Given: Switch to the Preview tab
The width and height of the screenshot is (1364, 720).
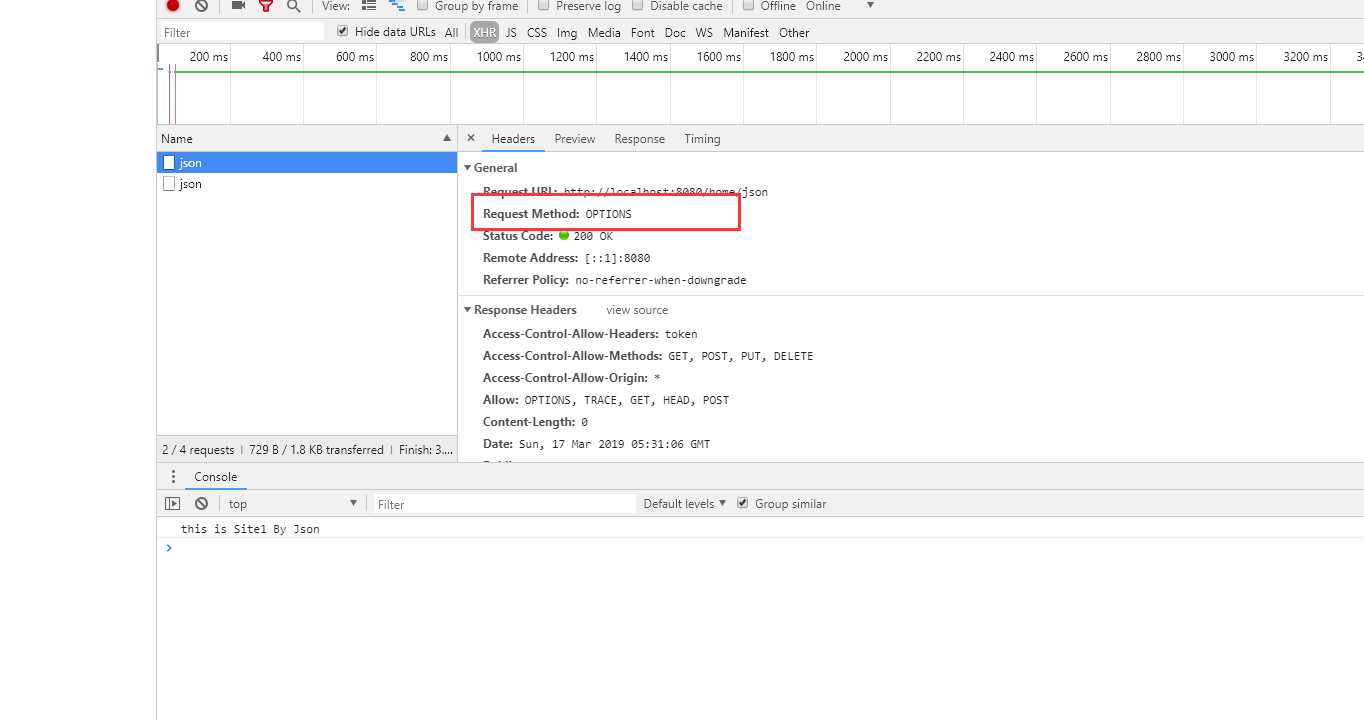Looking at the screenshot, I should [575, 139].
